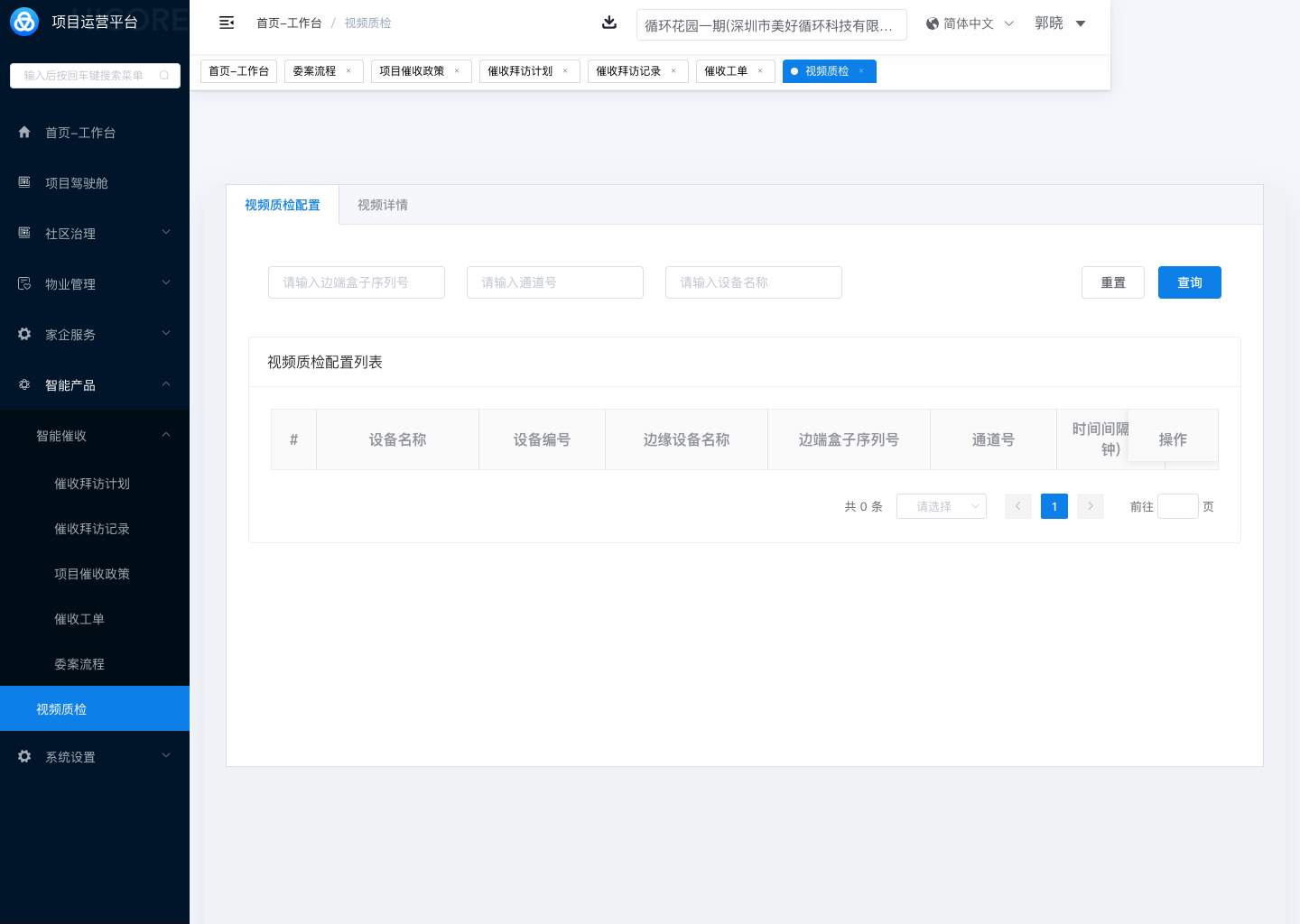Go to next page arrow in pagination
This screenshot has width=1300, height=924.
1091,506
